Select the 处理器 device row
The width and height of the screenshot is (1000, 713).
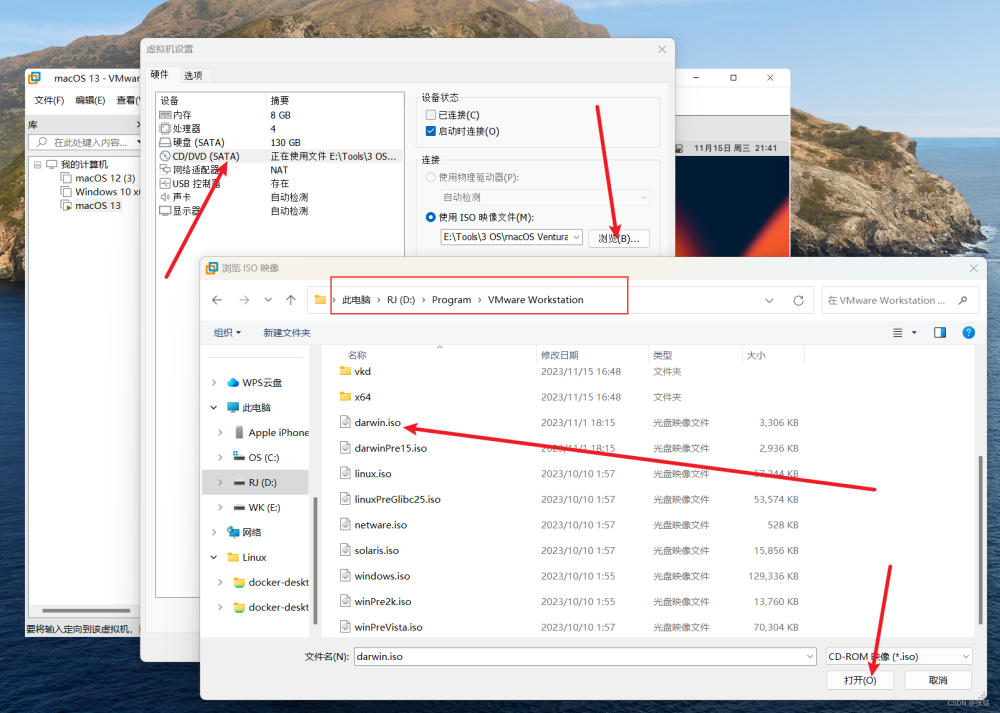click(280, 128)
